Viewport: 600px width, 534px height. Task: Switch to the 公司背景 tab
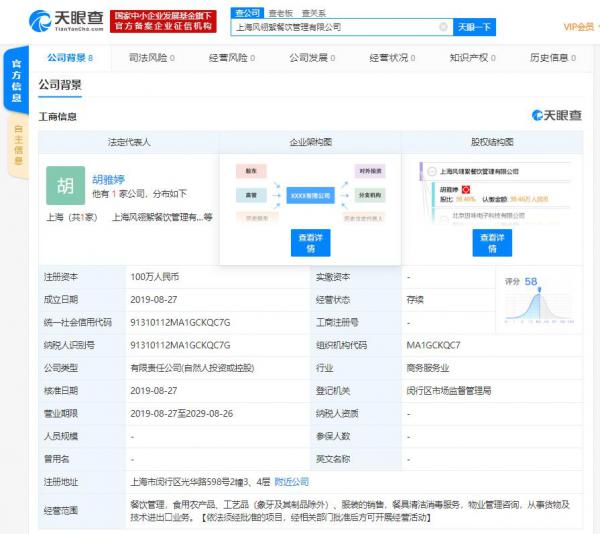[70, 58]
